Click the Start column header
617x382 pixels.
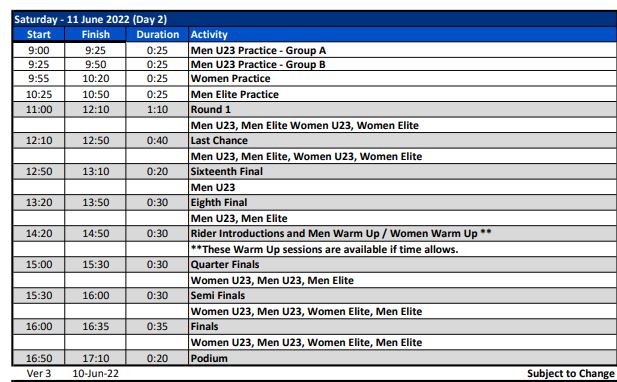click(39, 35)
